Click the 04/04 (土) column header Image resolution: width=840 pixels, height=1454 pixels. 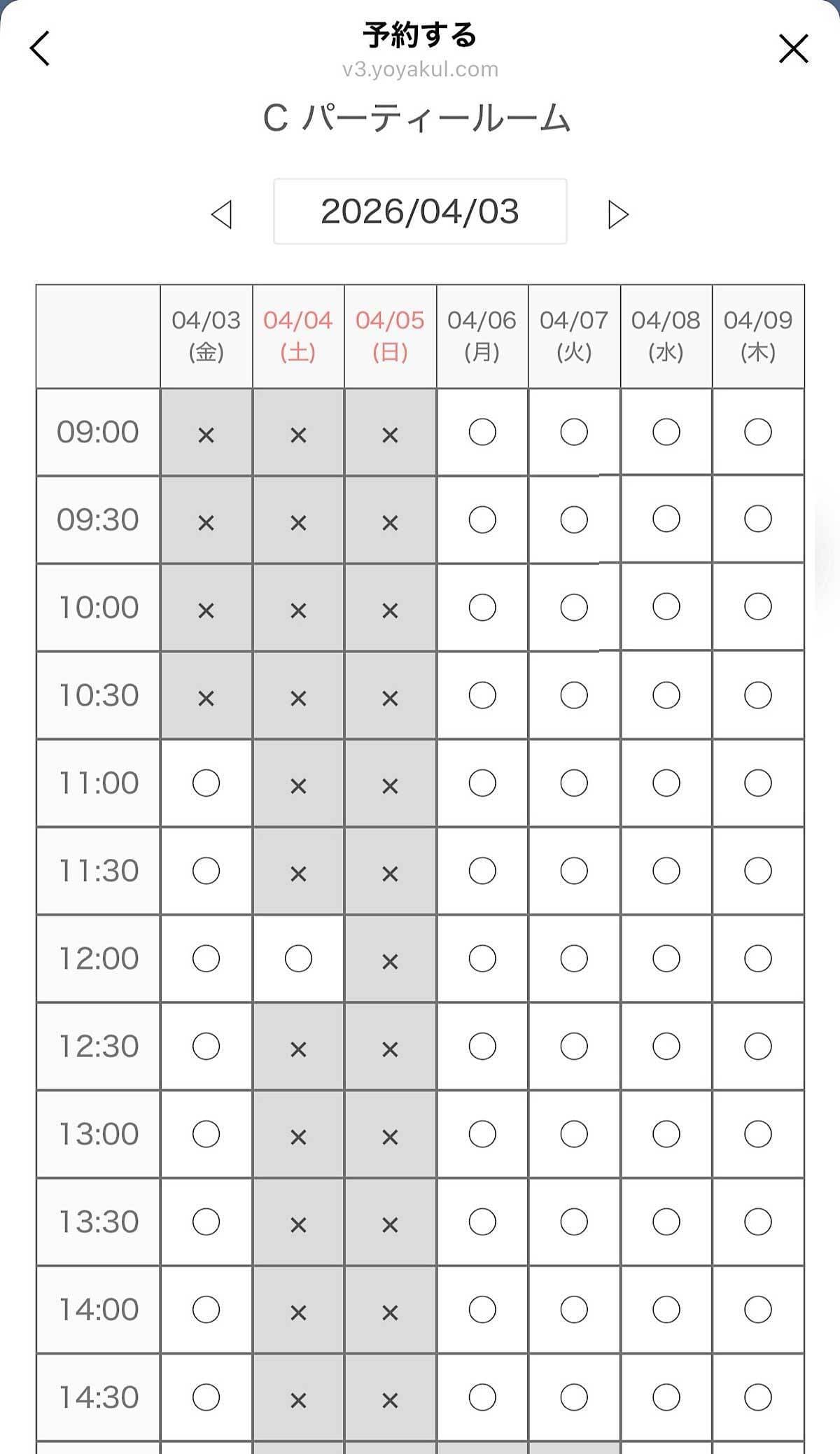pyautogui.click(x=298, y=336)
